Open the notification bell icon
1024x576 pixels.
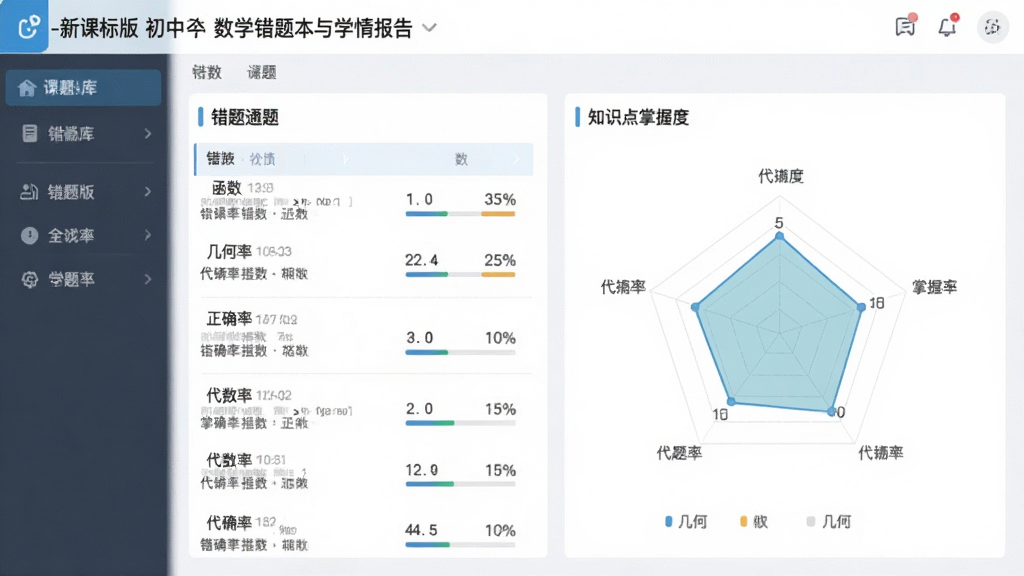pos(948,26)
